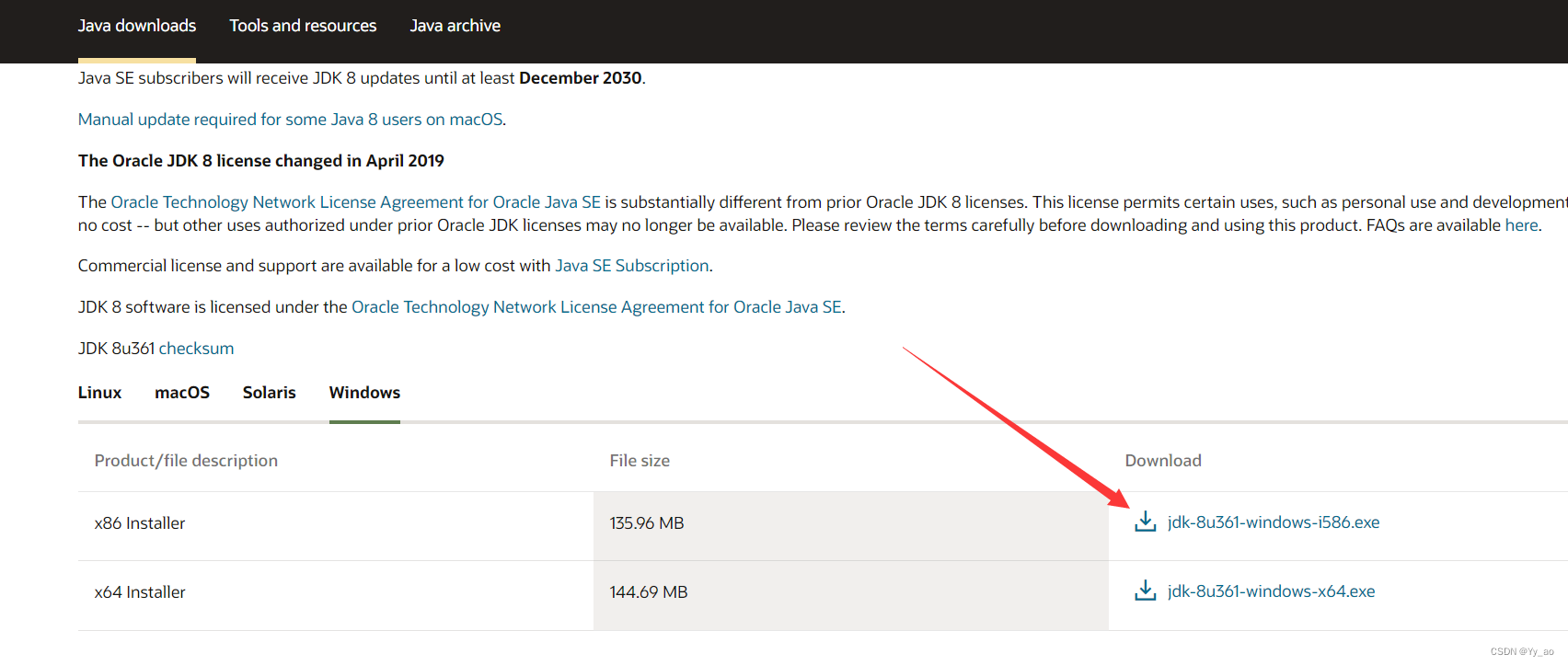
Task: Click download icon for jdk-8u361-windows-i586.exe
Action: (1145, 522)
